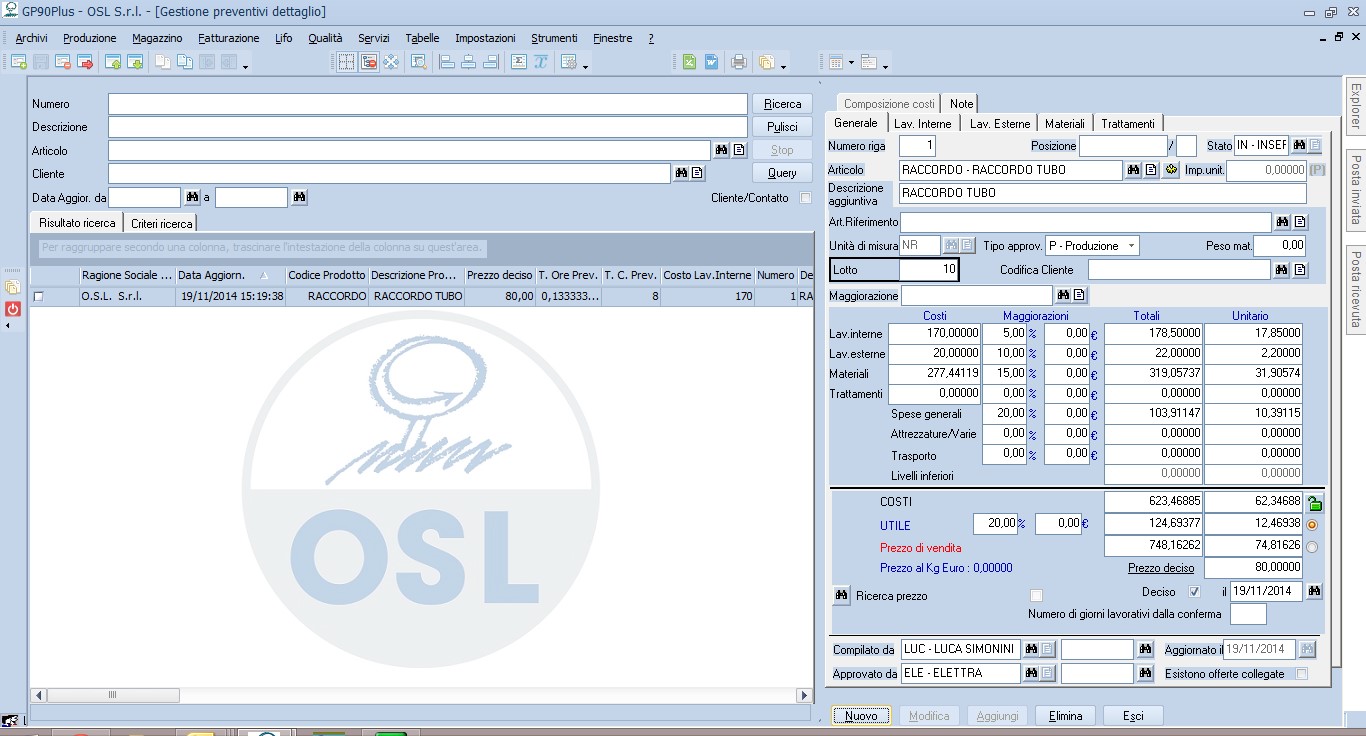1366x736 pixels.
Task: Click the sigma sum toolbar icon
Action: point(519,62)
